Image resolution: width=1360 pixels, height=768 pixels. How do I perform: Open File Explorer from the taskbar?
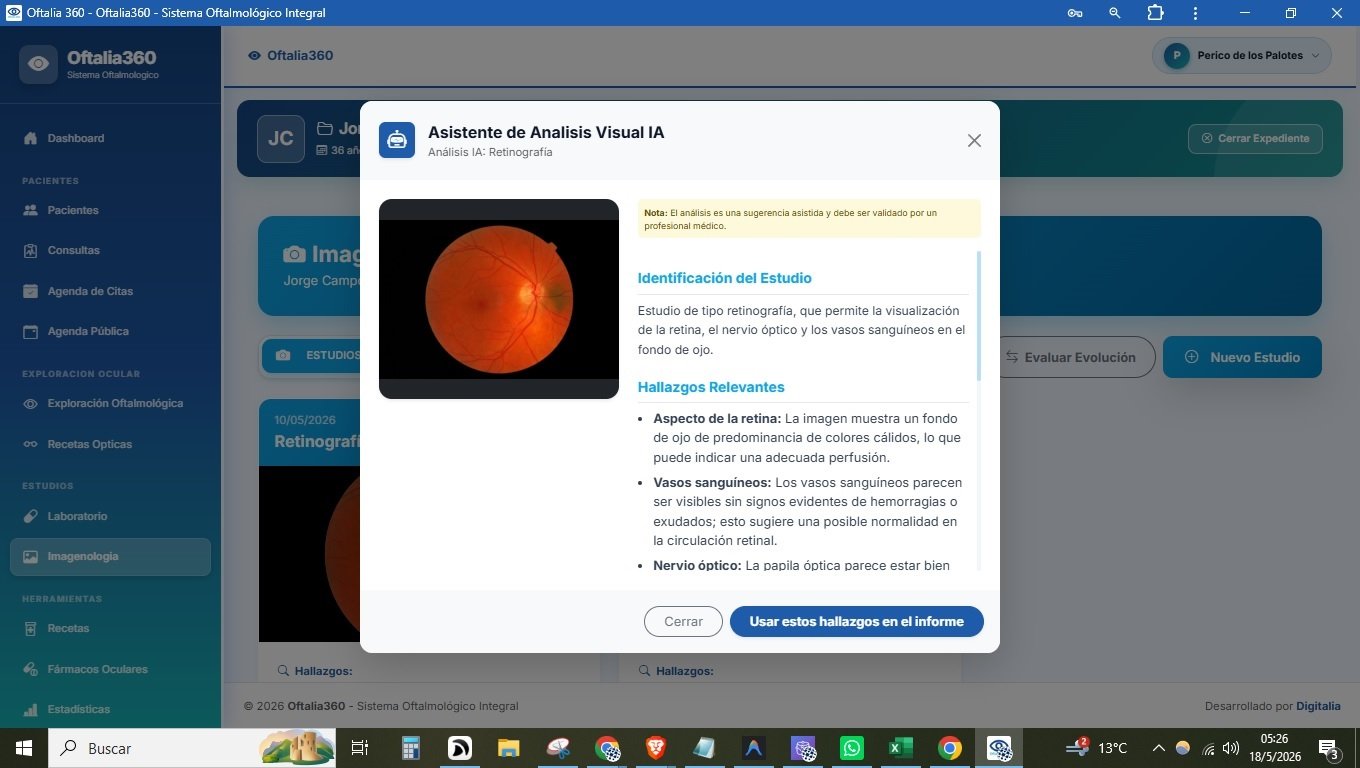[x=509, y=748]
